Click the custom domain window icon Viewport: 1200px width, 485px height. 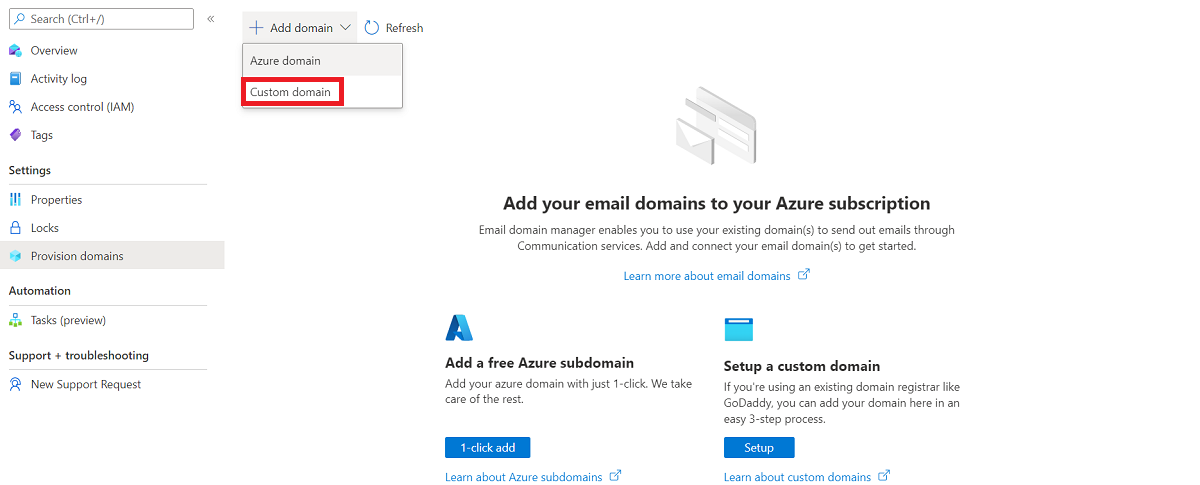coord(738,329)
